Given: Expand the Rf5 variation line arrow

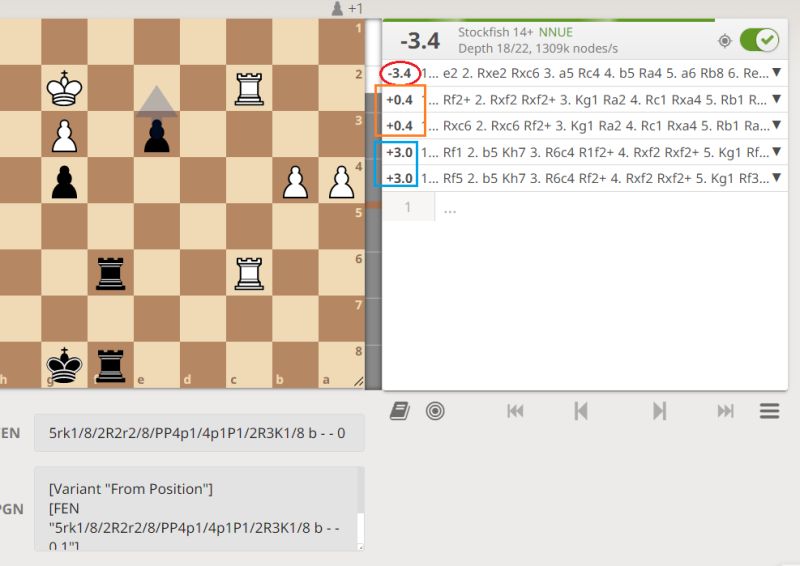Looking at the screenshot, I should pyautogui.click(x=777, y=178).
